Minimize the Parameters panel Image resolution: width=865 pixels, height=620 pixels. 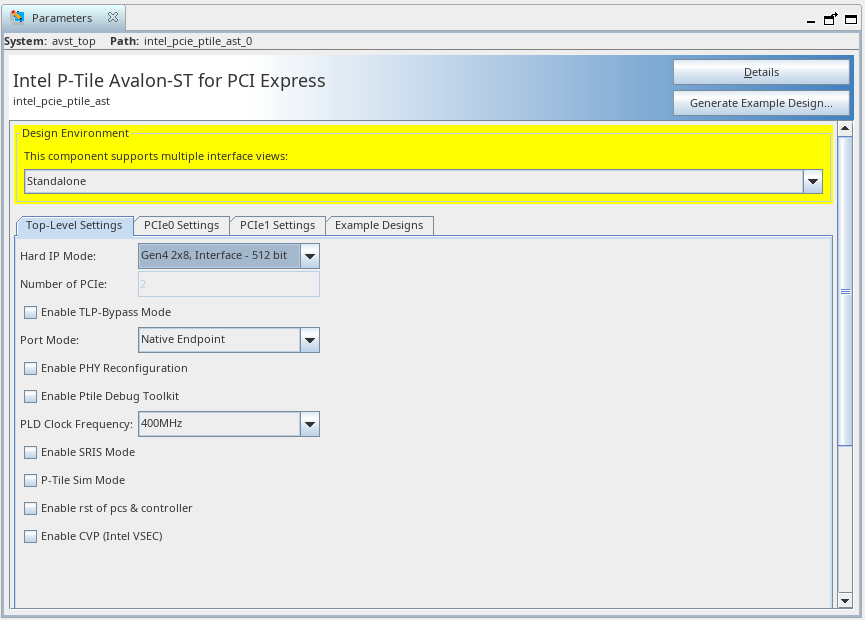coord(810,21)
